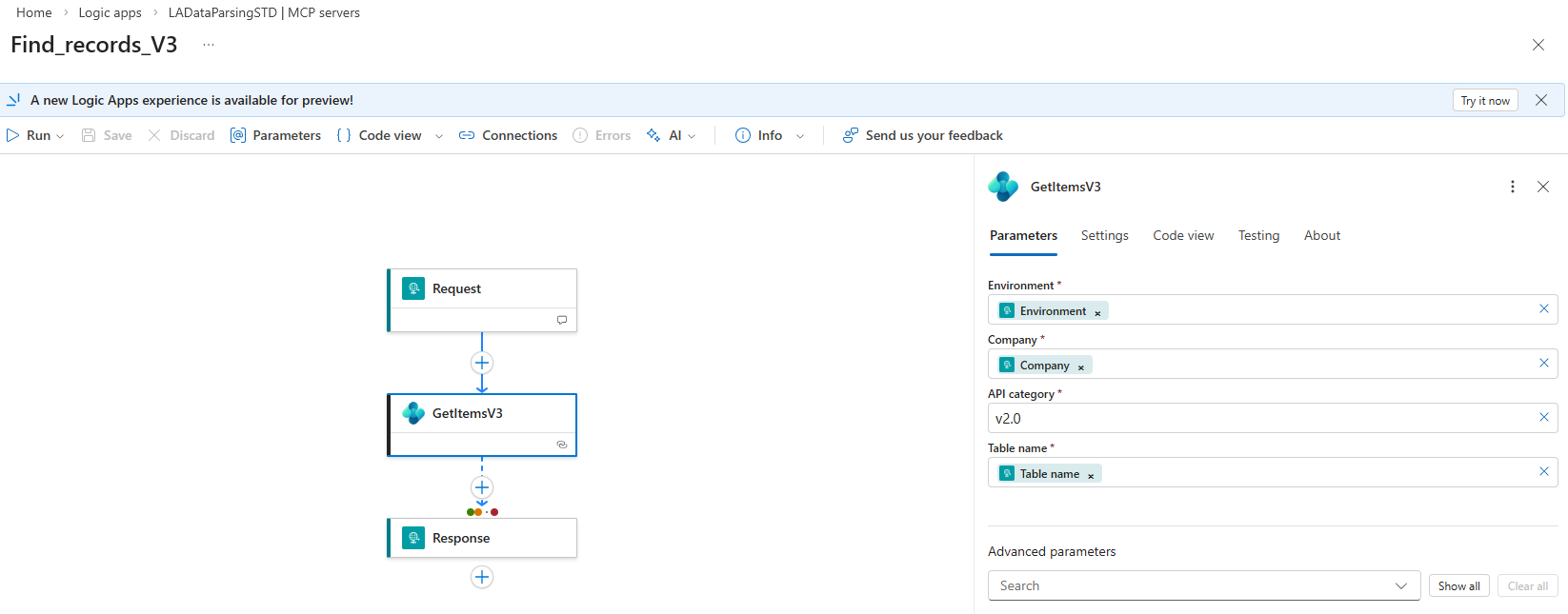
Task: Remove the Environment token from the field
Action: (1097, 312)
